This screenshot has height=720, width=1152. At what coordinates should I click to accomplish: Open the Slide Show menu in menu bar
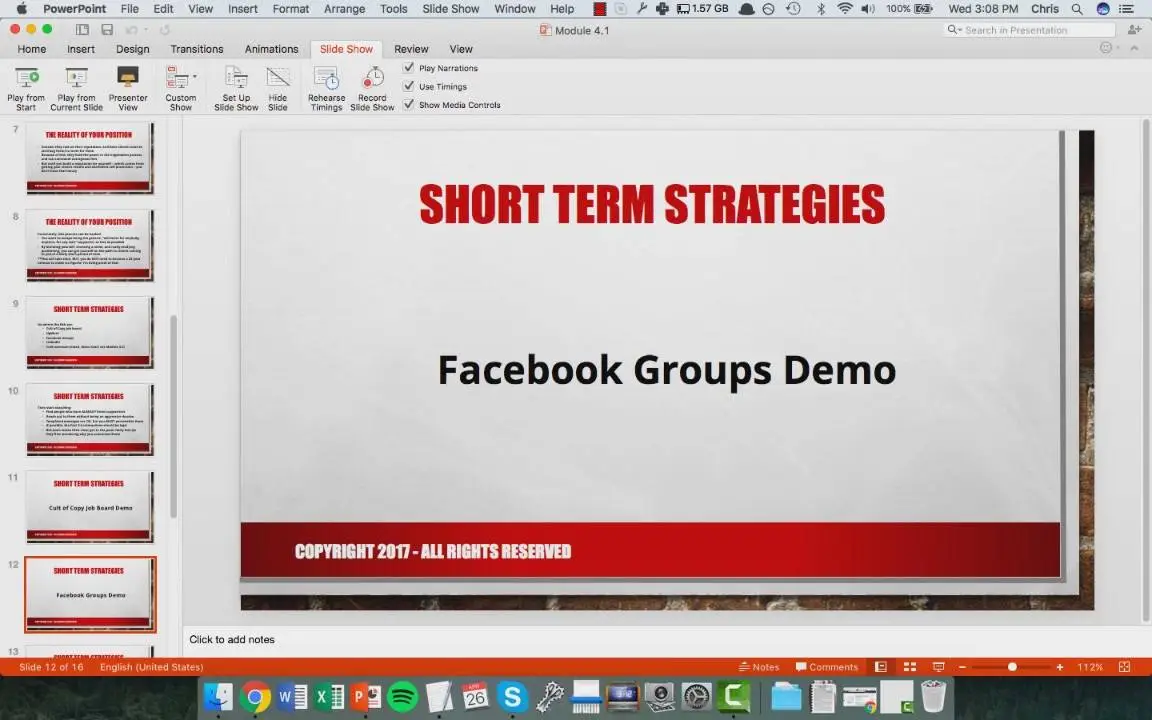point(450,9)
